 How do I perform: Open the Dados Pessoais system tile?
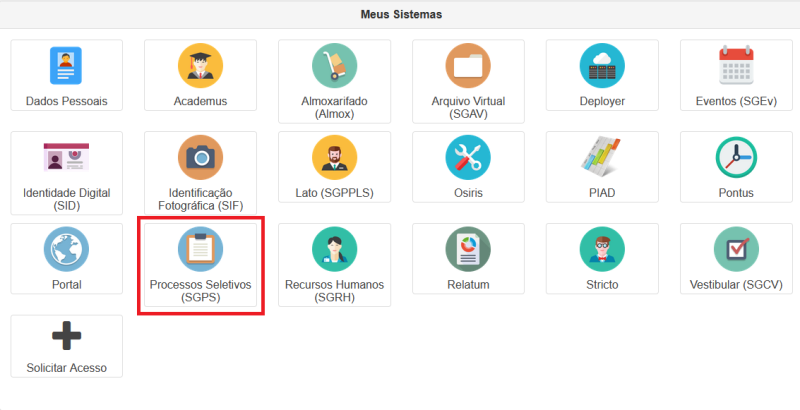click(66, 67)
